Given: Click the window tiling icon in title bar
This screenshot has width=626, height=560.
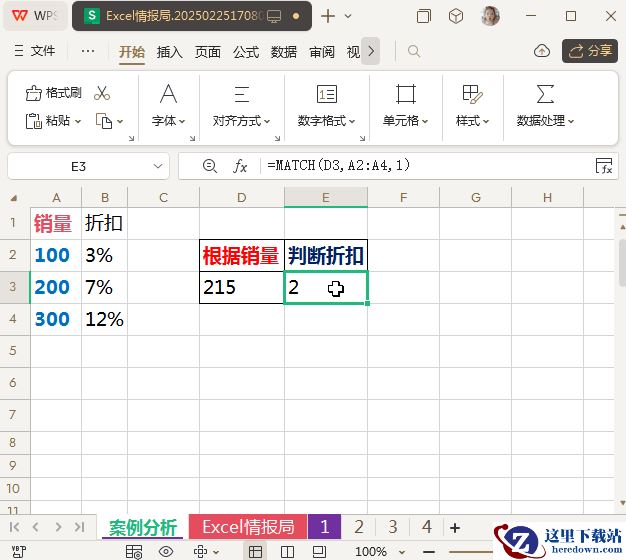Looking at the screenshot, I should point(424,16).
